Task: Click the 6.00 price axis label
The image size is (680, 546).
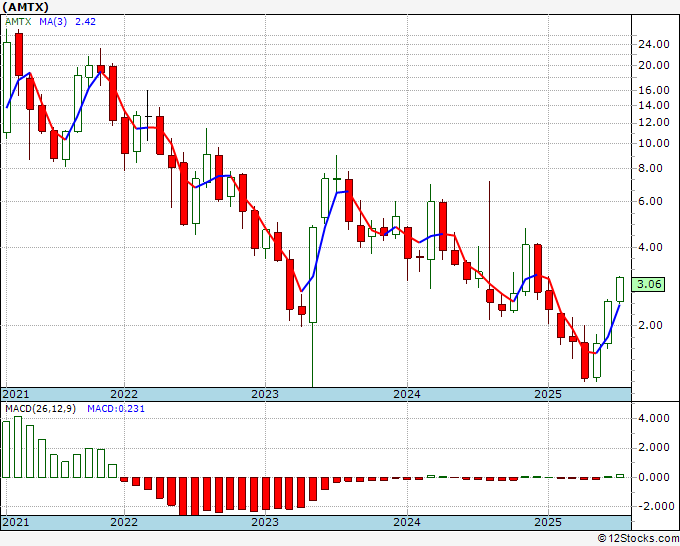Action: pyautogui.click(x=651, y=201)
